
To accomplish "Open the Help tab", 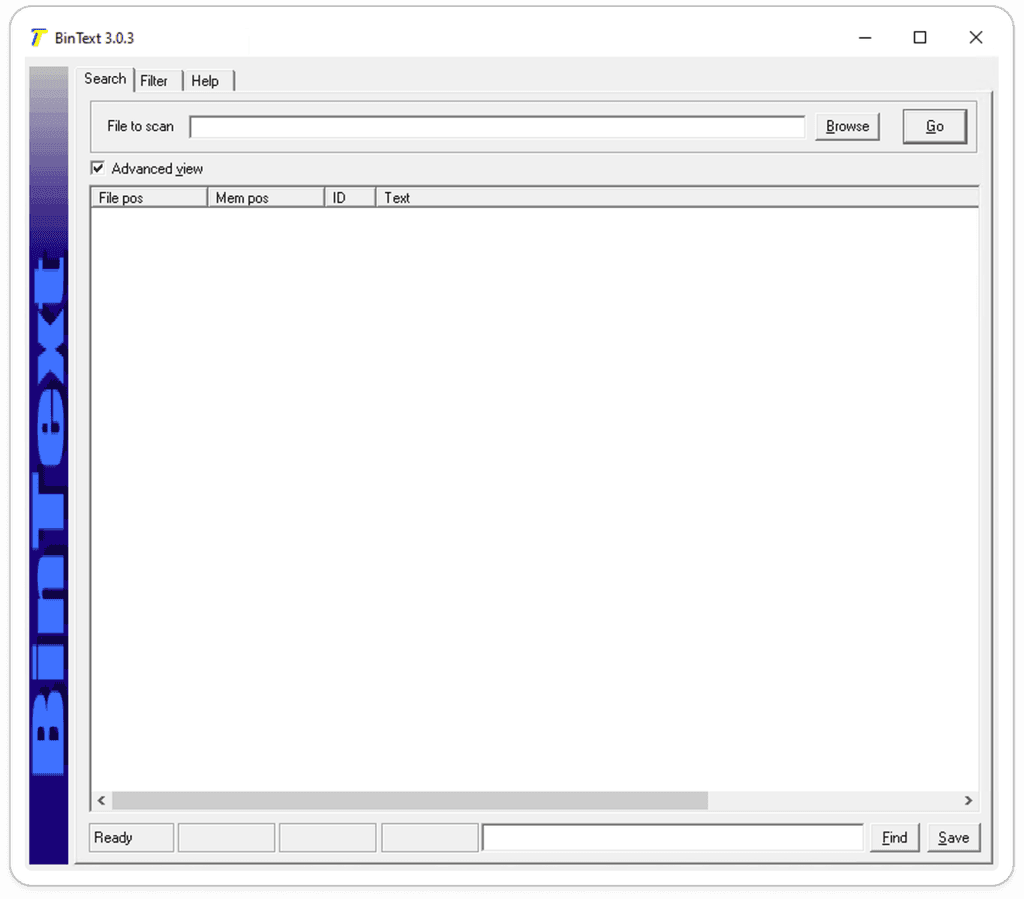I will (205, 81).
